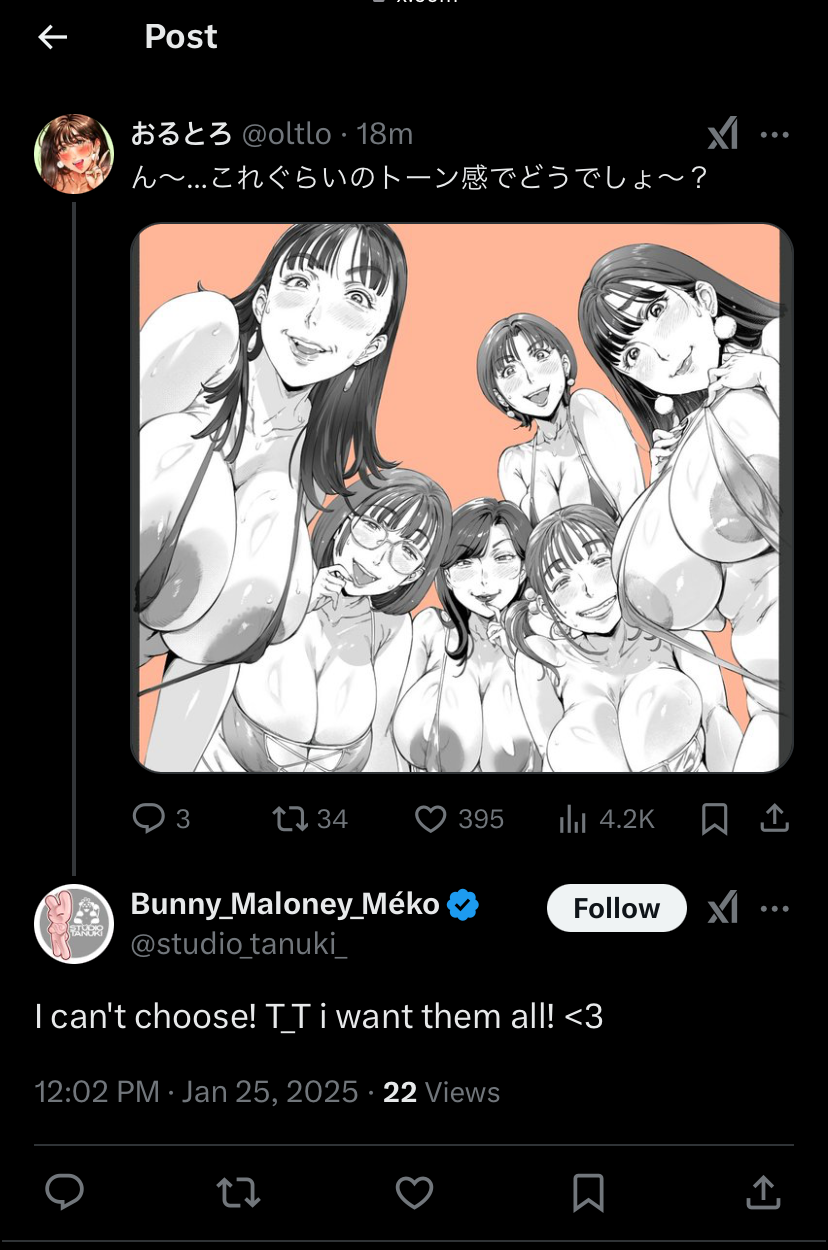Follow Bunny_Maloney_Méko

point(616,908)
